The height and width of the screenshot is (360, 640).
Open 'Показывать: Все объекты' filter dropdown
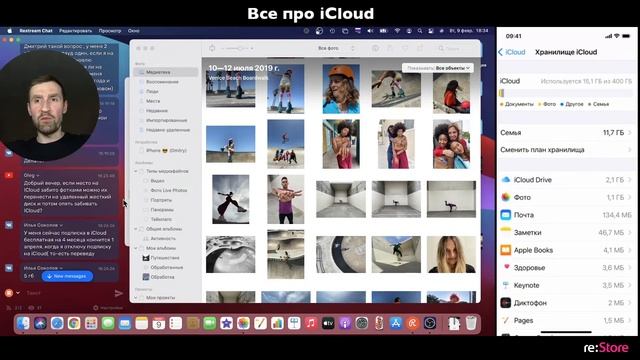(x=438, y=68)
